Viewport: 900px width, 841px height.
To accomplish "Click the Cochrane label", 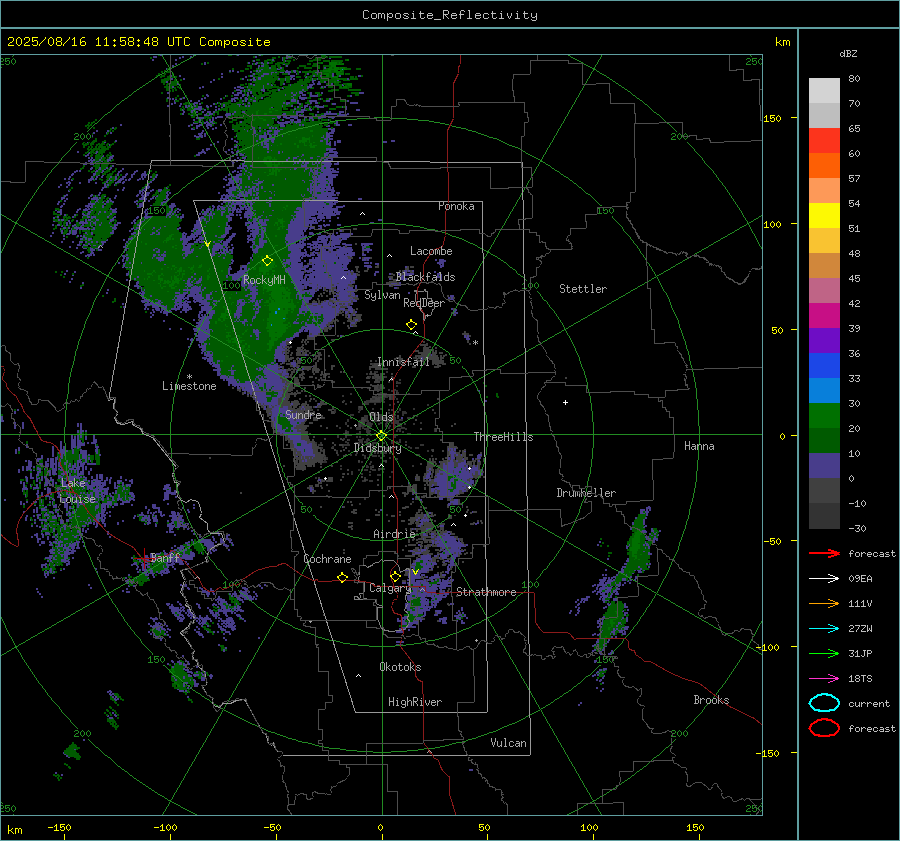I will (x=327, y=559).
